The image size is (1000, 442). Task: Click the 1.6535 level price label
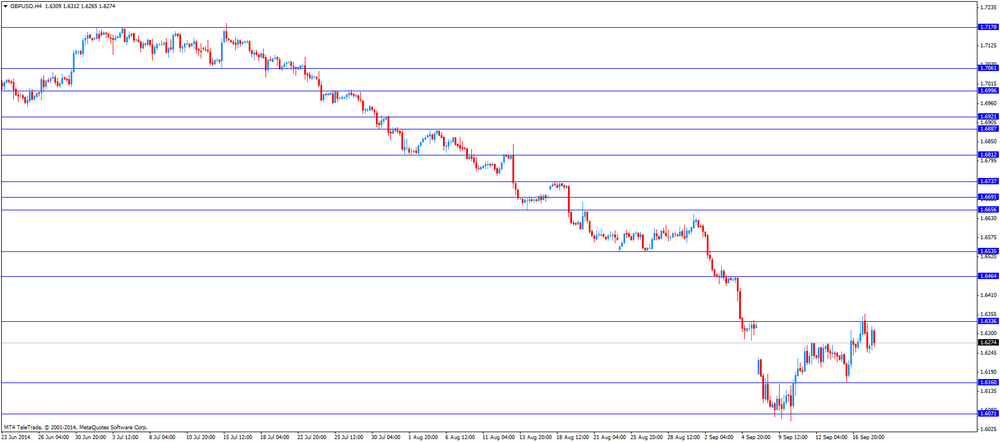pyautogui.click(x=987, y=252)
